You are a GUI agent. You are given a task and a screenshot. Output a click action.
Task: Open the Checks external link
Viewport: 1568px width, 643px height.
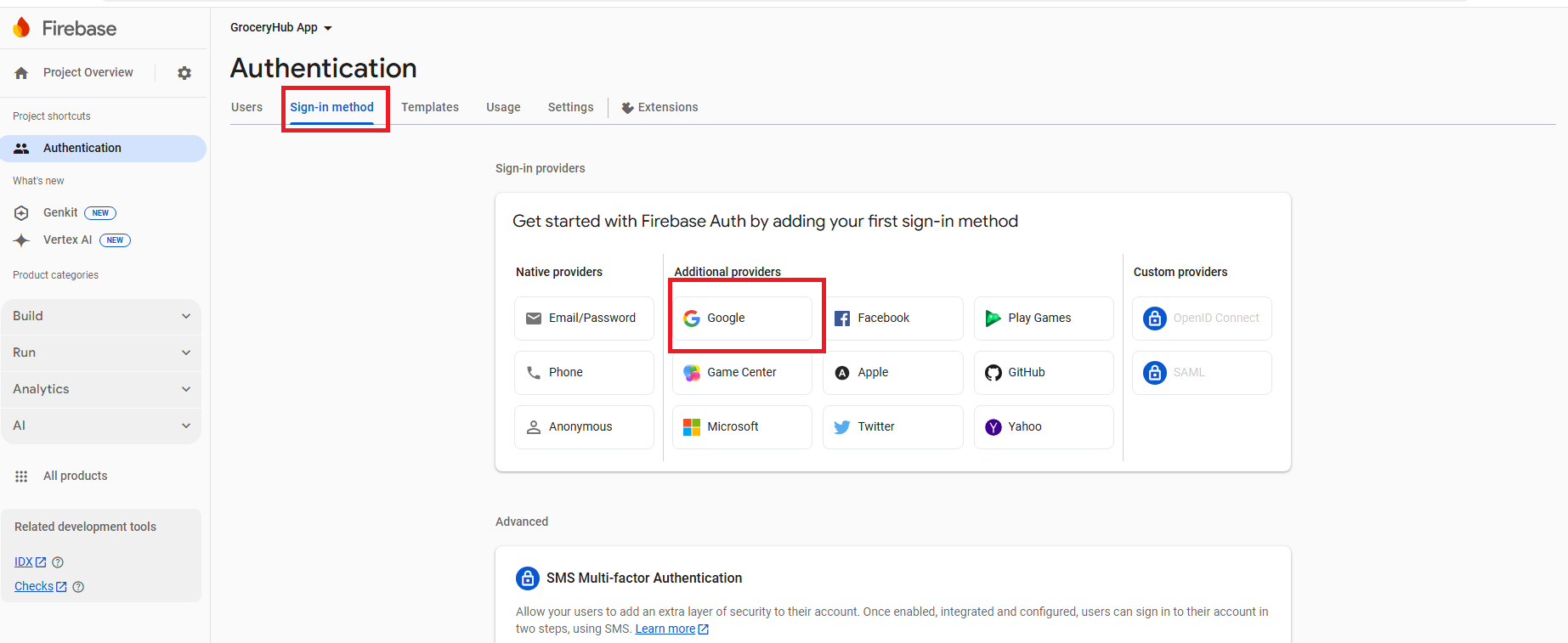point(41,587)
